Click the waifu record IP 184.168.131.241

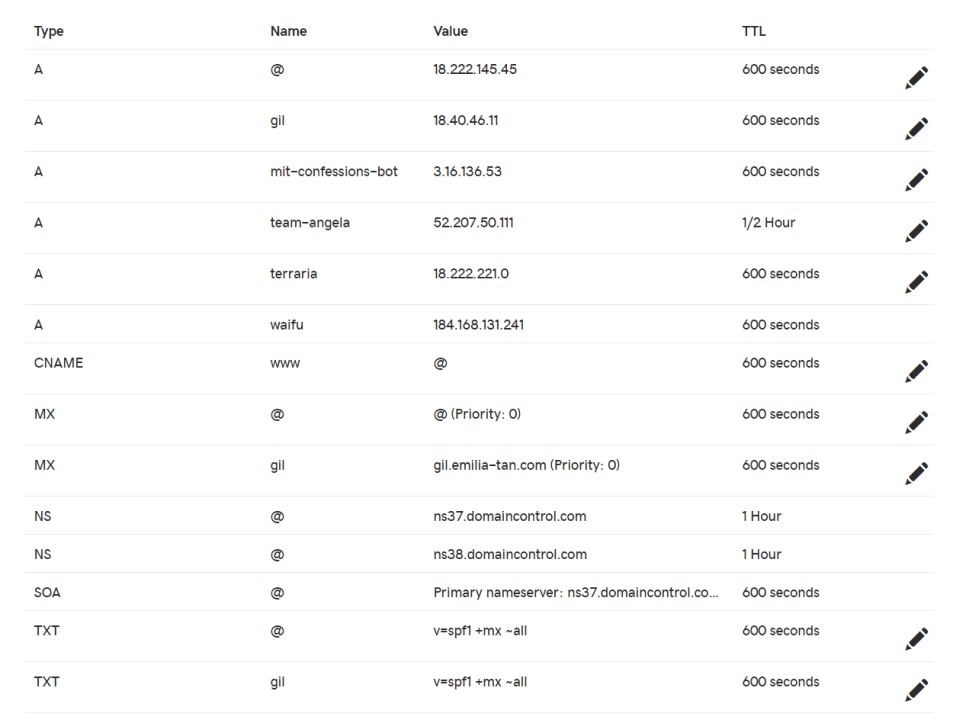479,325
